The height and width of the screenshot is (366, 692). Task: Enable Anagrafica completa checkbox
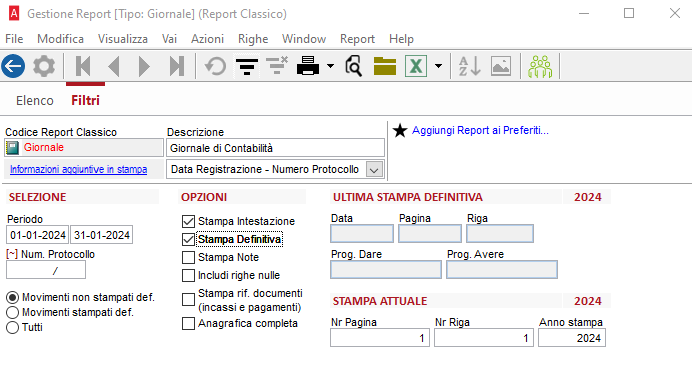pyautogui.click(x=188, y=324)
